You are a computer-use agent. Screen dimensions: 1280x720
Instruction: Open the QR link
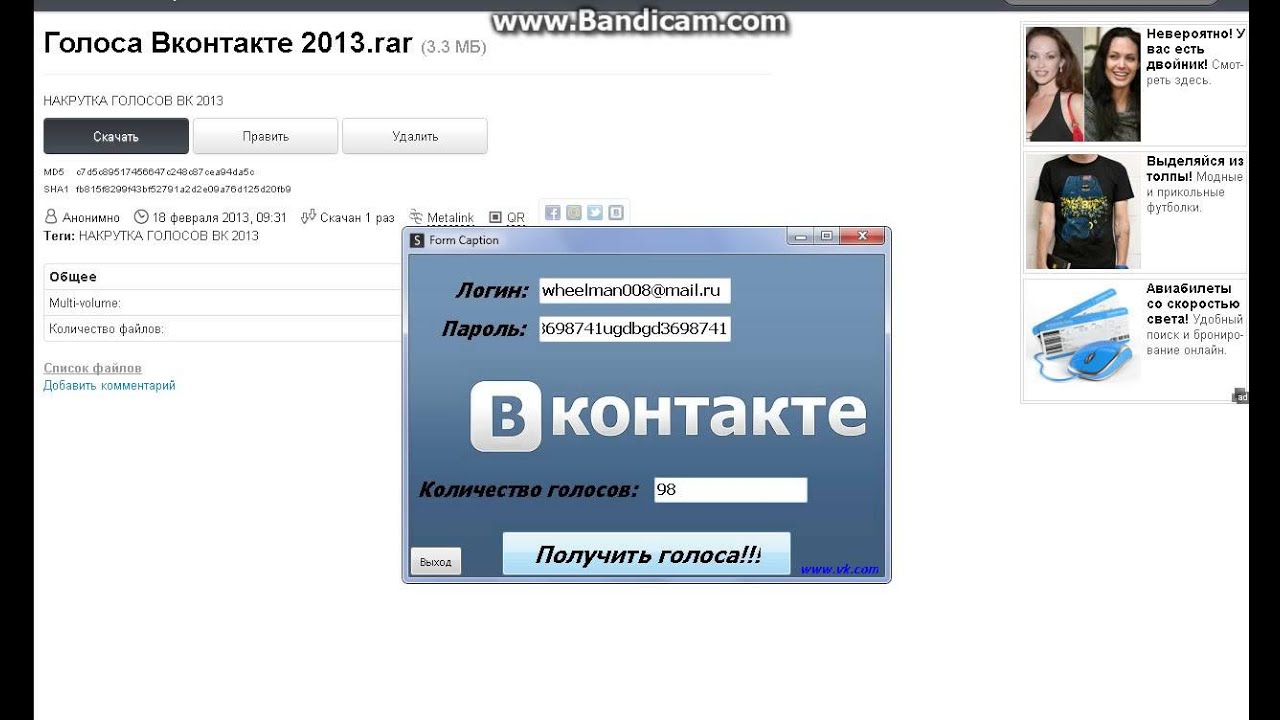pos(516,218)
